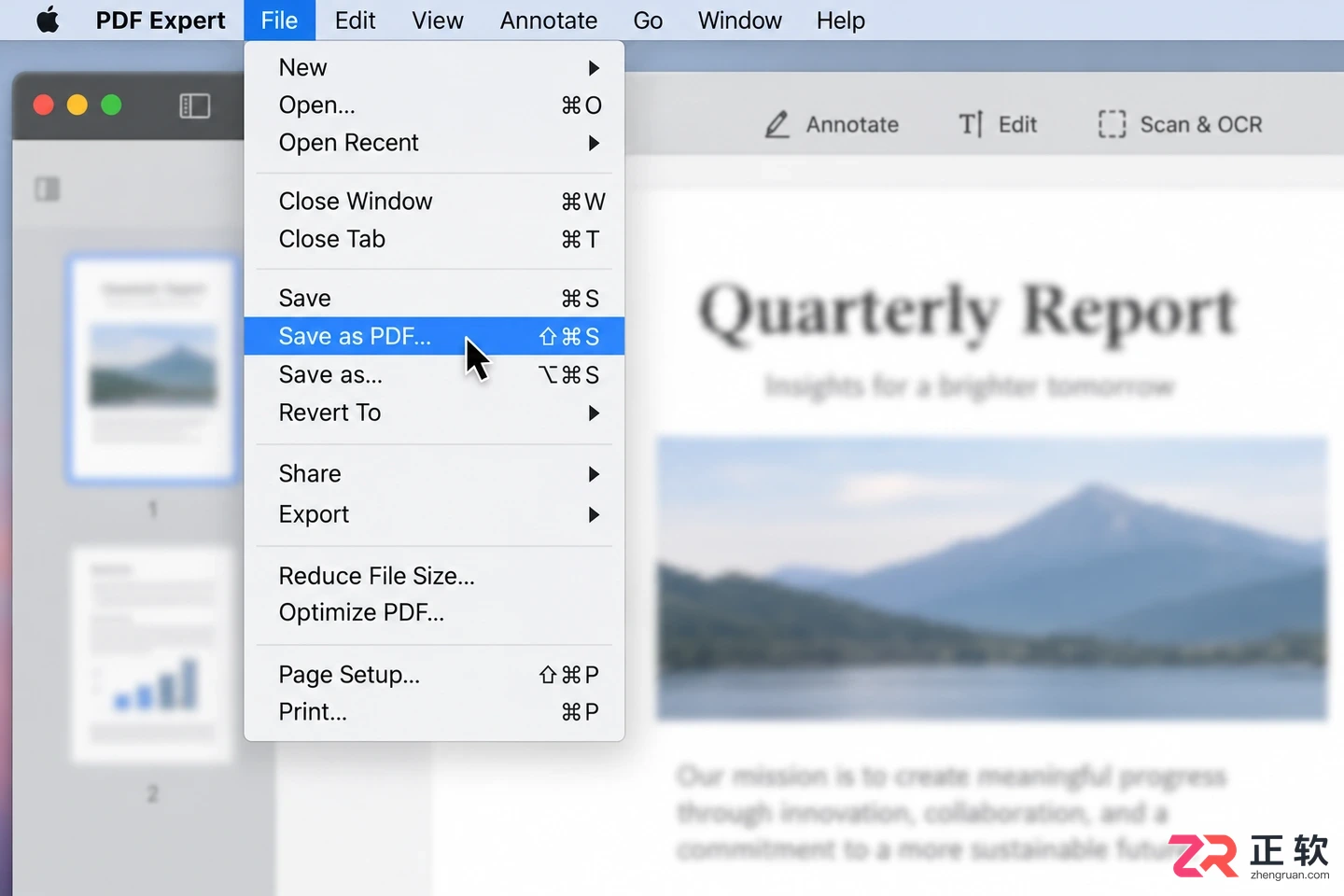Expand the New submenu
Viewport: 1344px width, 896px height.
pos(434,67)
